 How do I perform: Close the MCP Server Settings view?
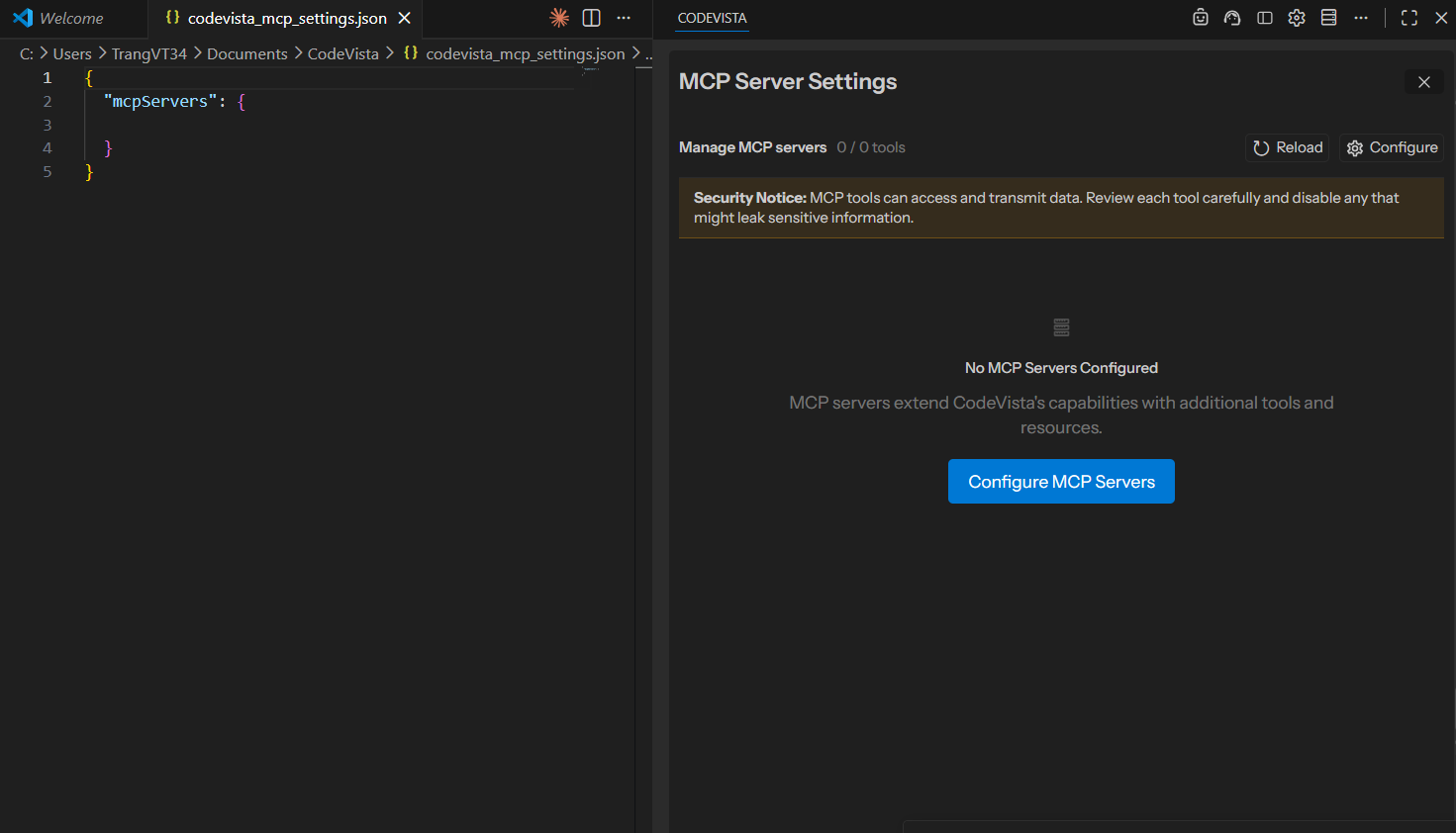coord(1424,82)
